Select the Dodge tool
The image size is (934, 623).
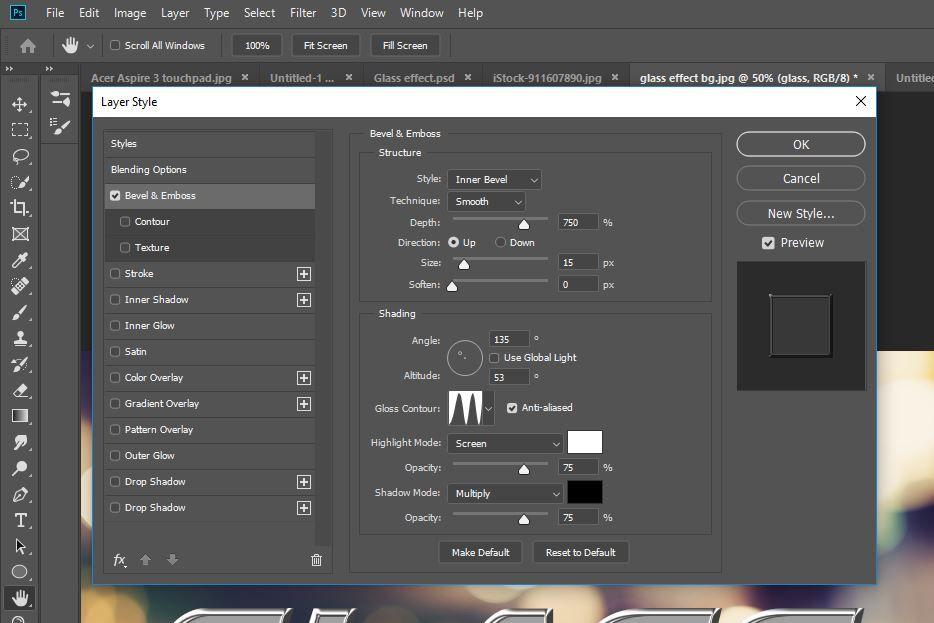(20, 469)
